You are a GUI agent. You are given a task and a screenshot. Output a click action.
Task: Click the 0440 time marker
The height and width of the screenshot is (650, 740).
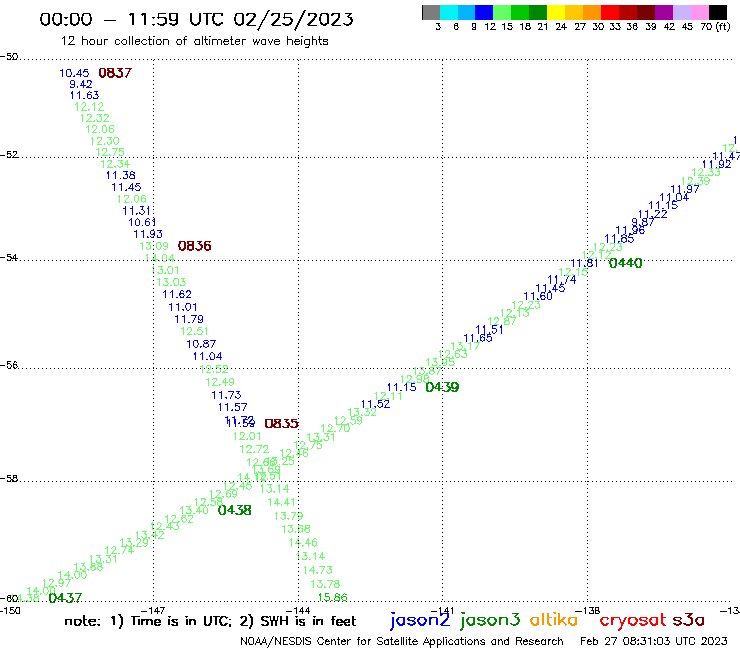[625, 263]
